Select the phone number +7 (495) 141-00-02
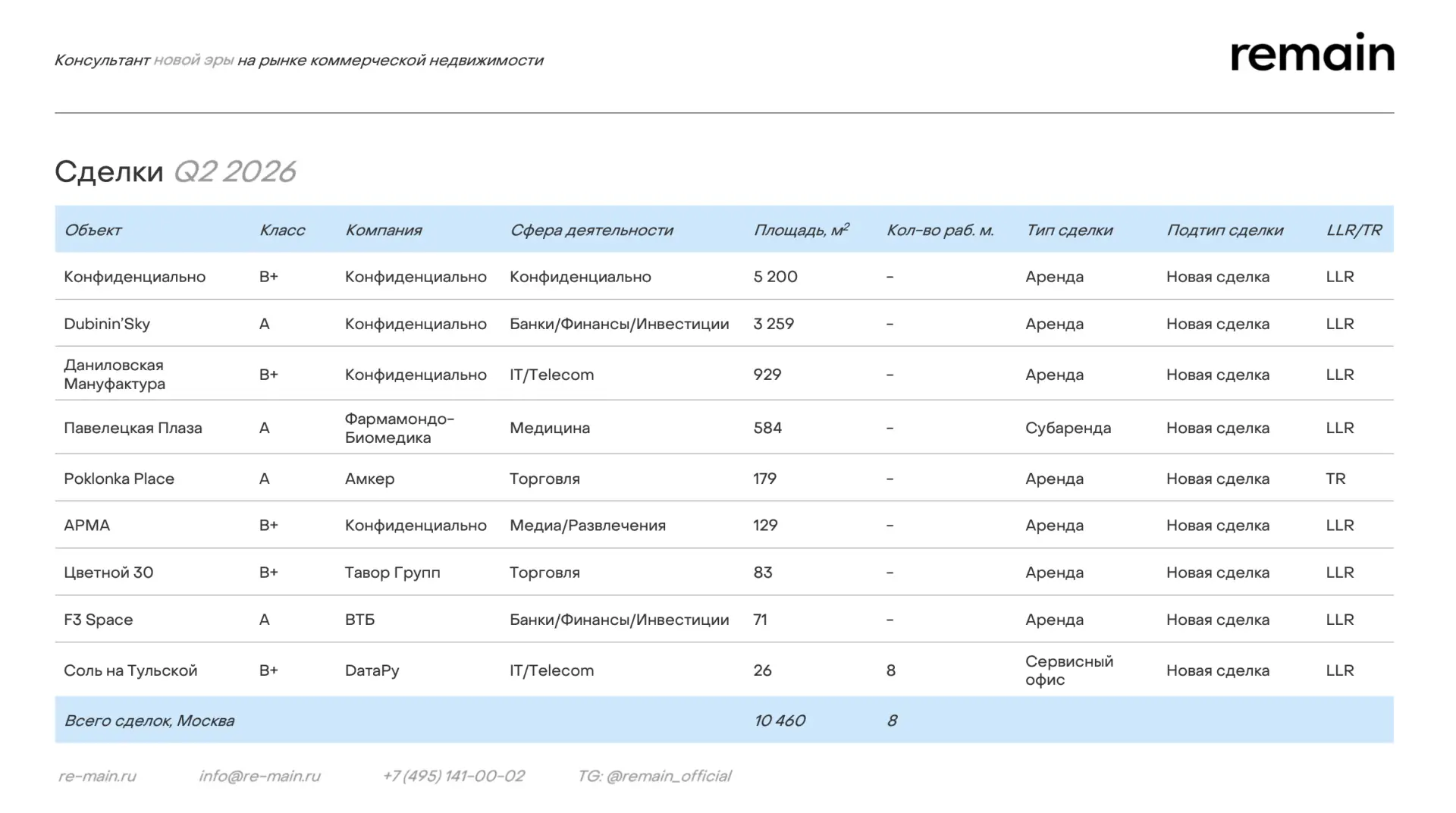This screenshot has width=1456, height=813. click(453, 776)
